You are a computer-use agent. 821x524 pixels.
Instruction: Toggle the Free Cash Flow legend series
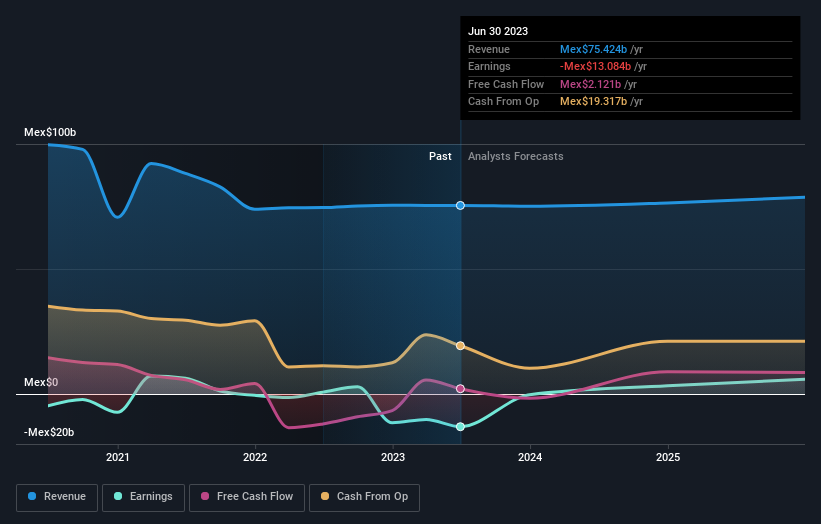(x=247, y=497)
